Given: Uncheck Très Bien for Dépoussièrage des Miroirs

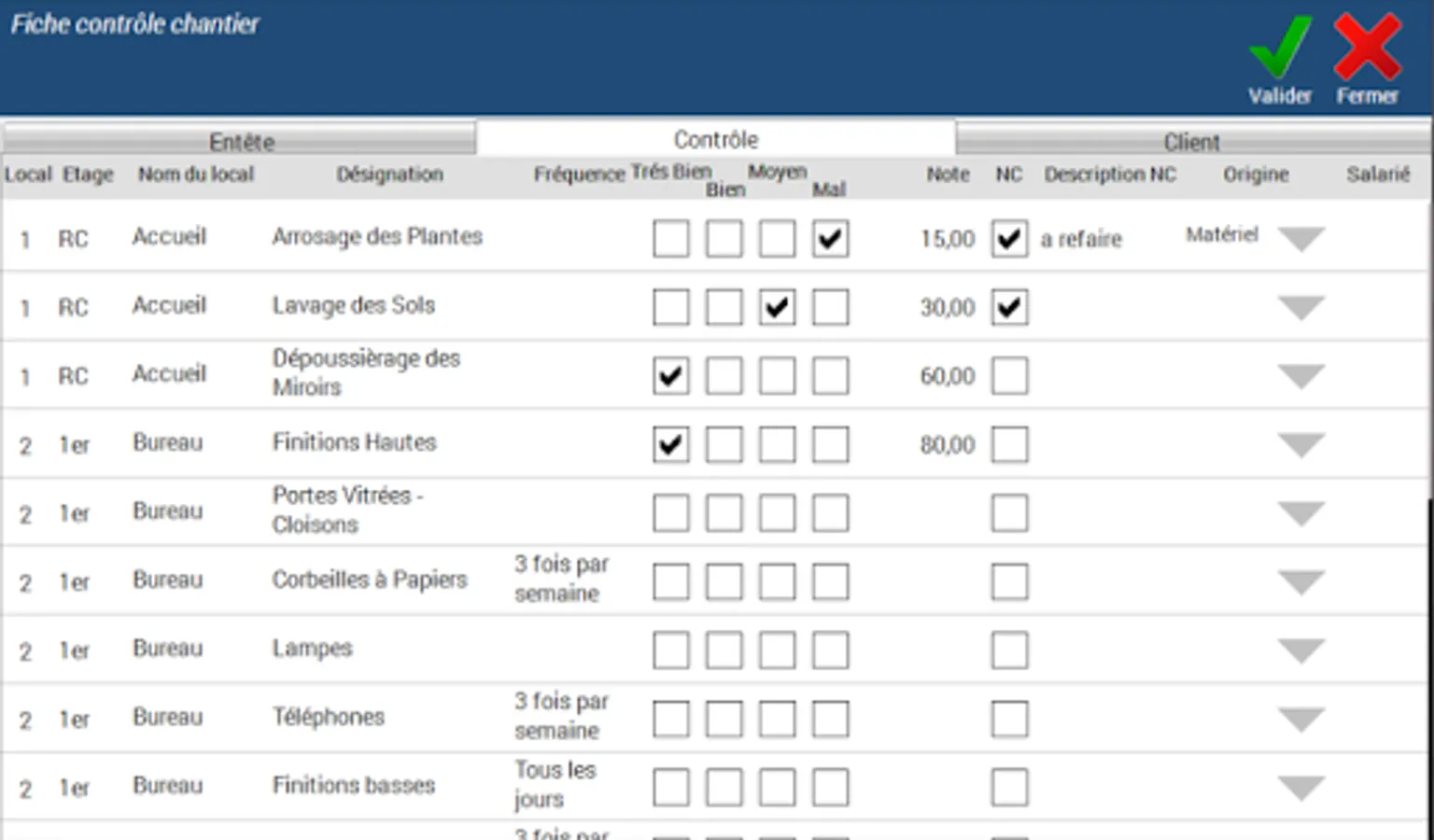Looking at the screenshot, I should pyautogui.click(x=671, y=376).
